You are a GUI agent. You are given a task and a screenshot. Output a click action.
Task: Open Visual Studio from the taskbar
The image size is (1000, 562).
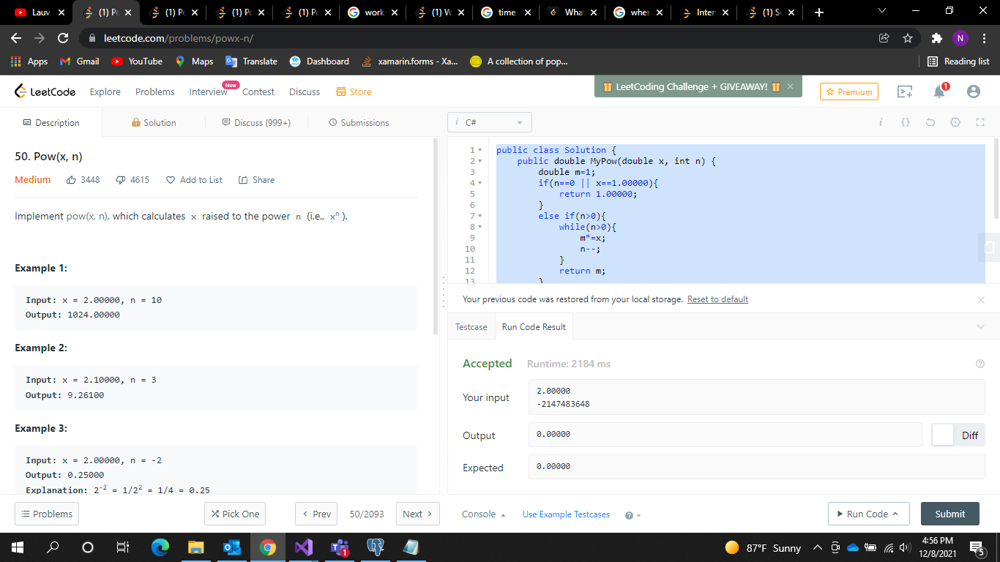coord(304,547)
